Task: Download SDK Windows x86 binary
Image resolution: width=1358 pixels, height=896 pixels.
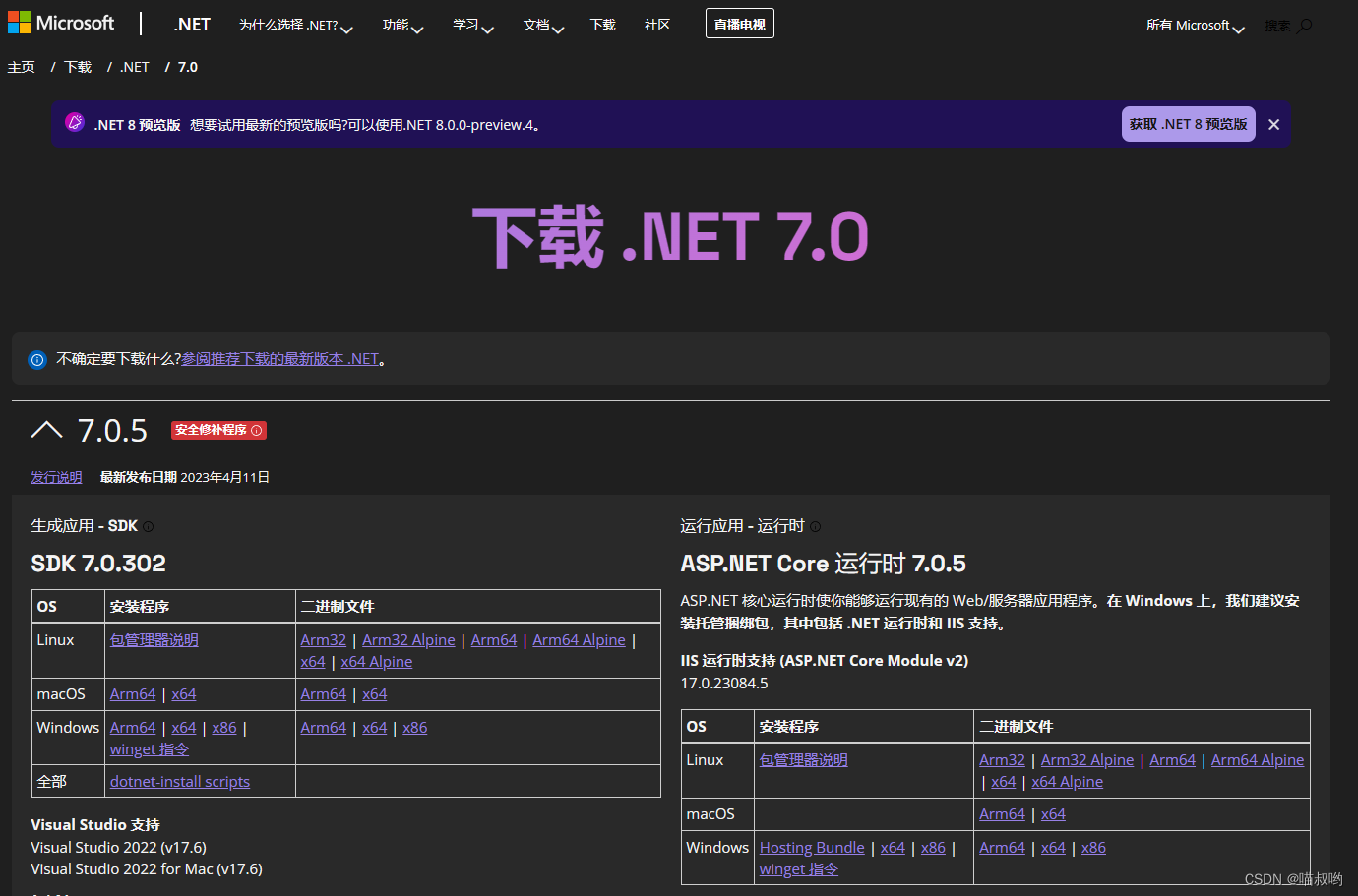Action: [414, 727]
